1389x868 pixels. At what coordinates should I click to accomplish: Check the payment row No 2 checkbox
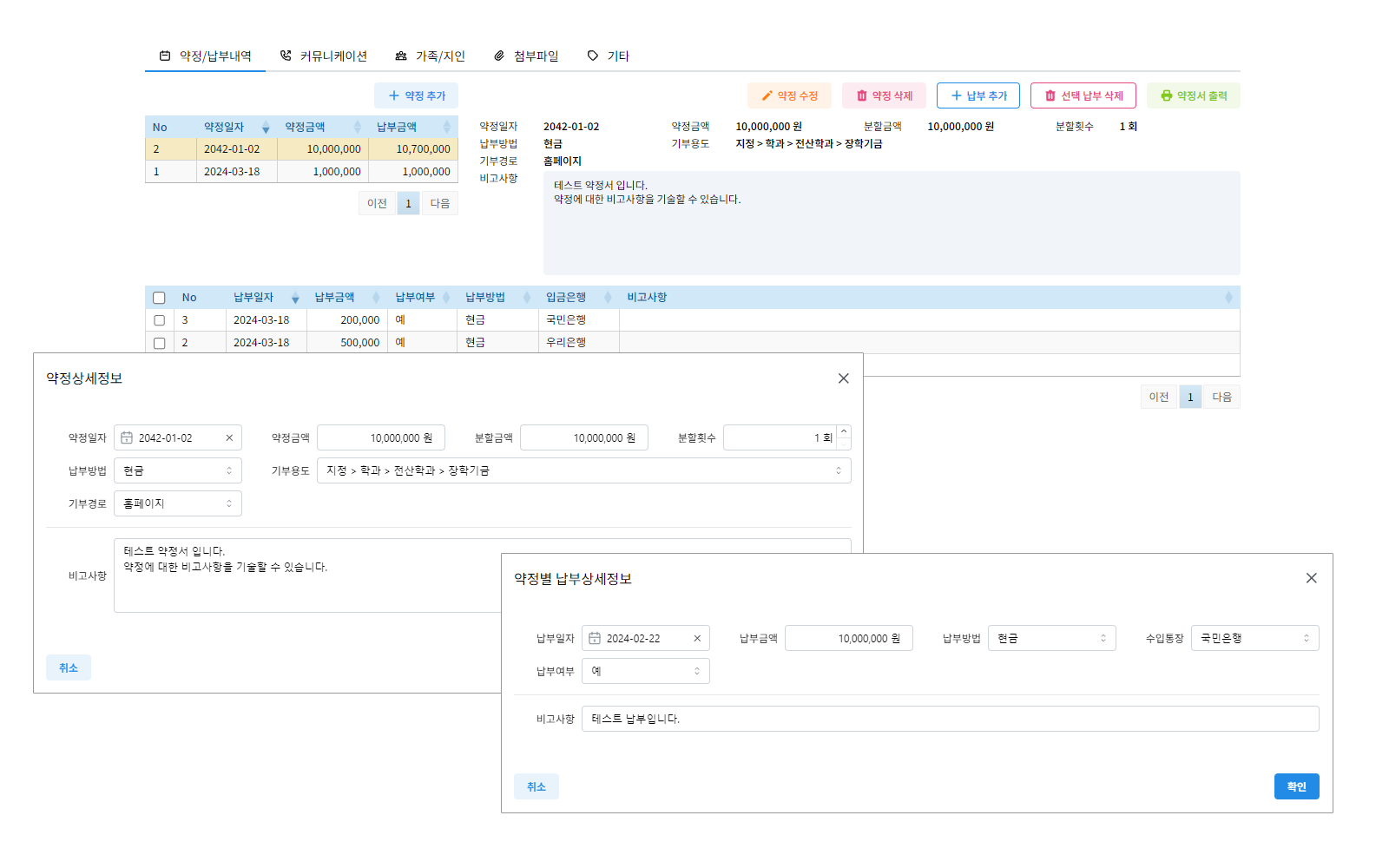click(x=159, y=343)
